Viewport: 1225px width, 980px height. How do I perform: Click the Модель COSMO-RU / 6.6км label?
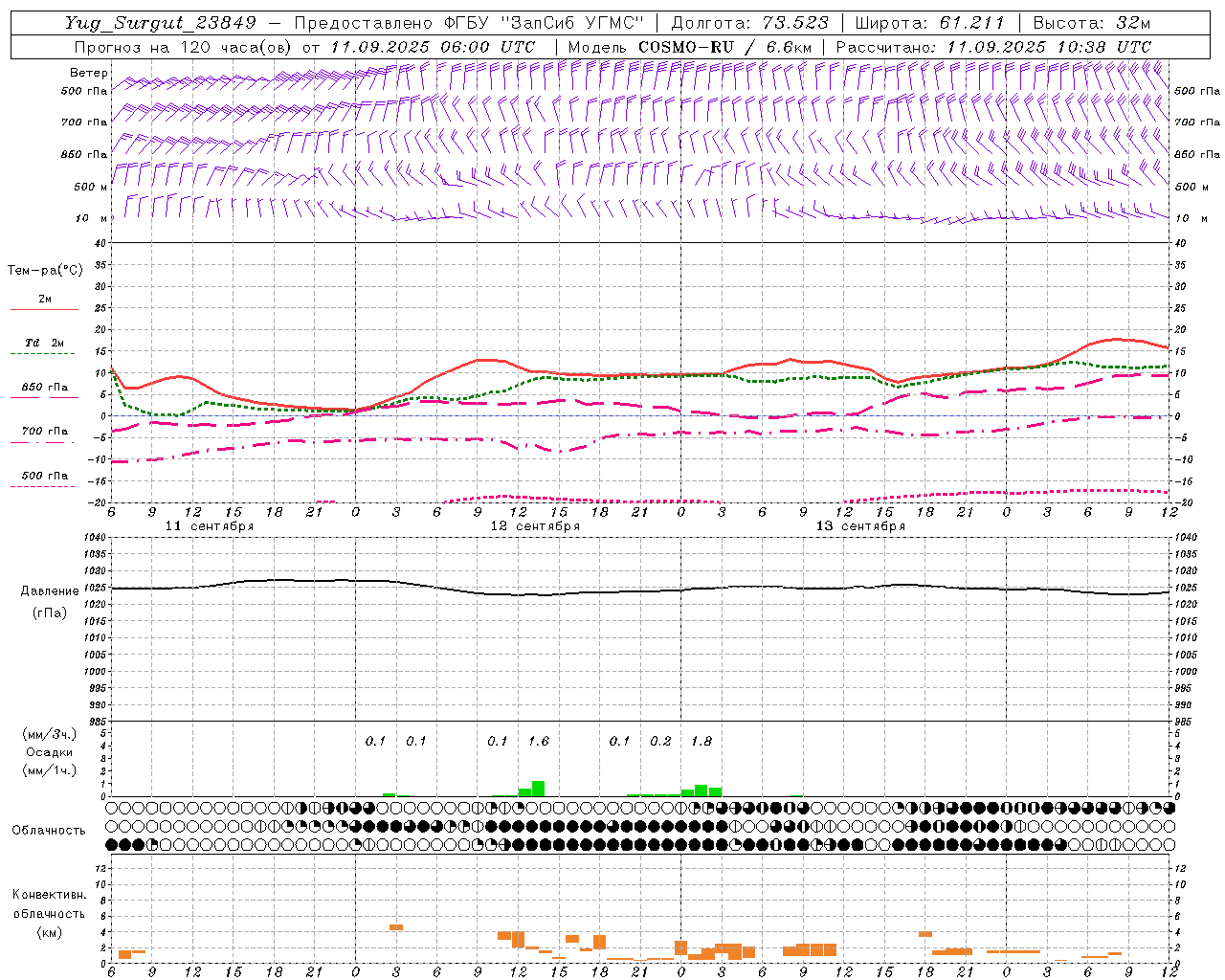689,46
